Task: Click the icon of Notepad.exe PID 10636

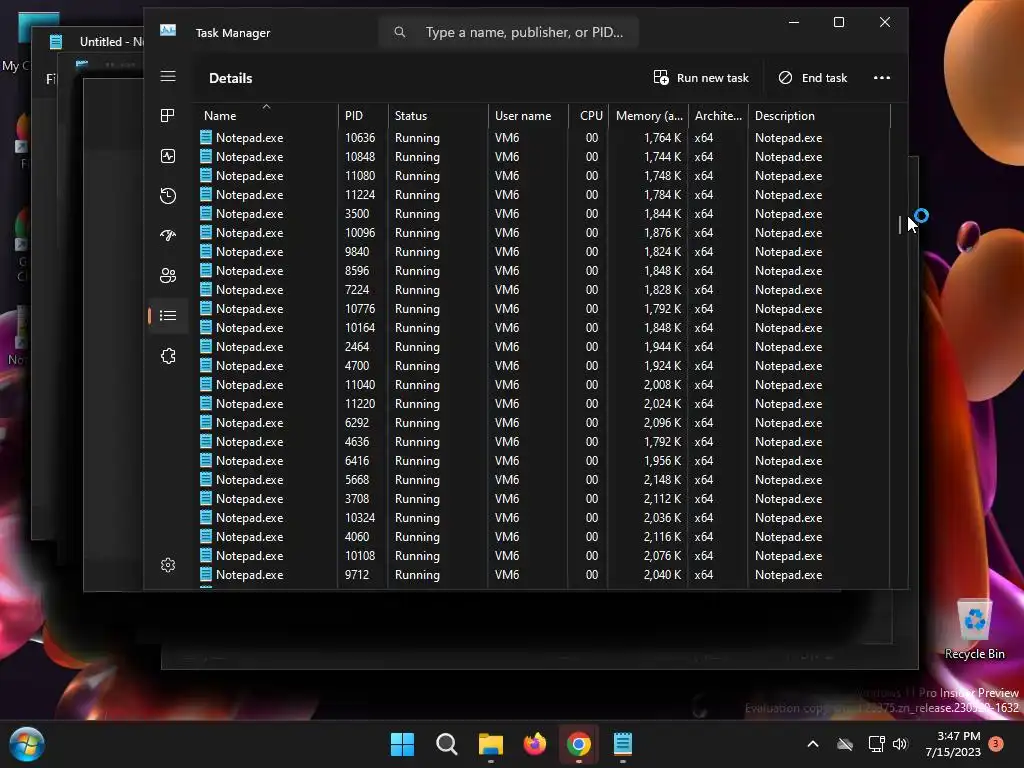Action: coord(206,137)
